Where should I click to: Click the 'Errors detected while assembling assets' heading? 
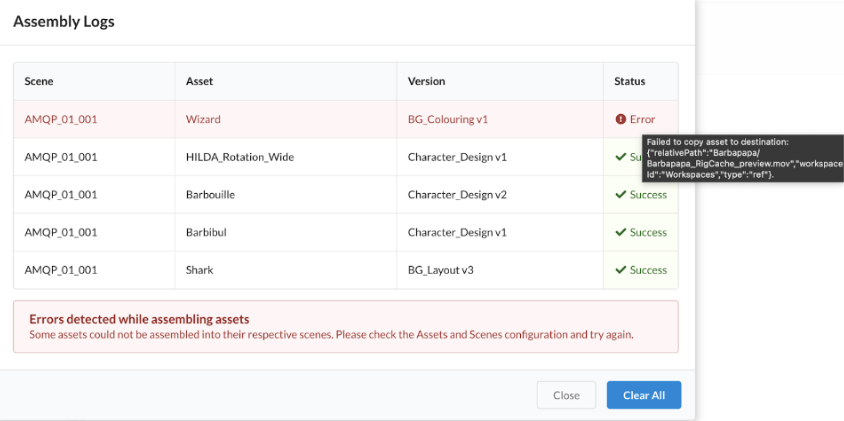139,319
